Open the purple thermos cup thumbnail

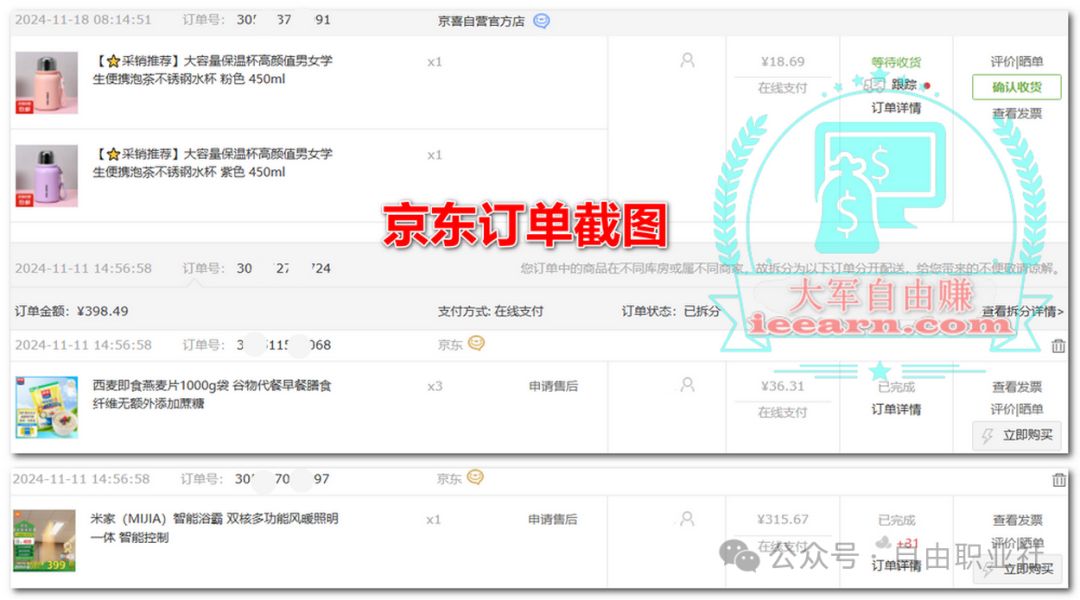point(46,176)
